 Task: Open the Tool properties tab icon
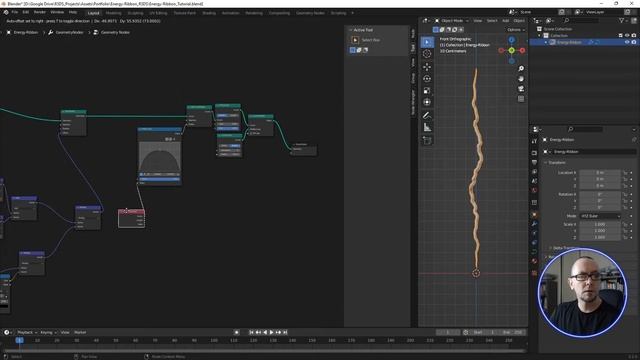(534, 141)
